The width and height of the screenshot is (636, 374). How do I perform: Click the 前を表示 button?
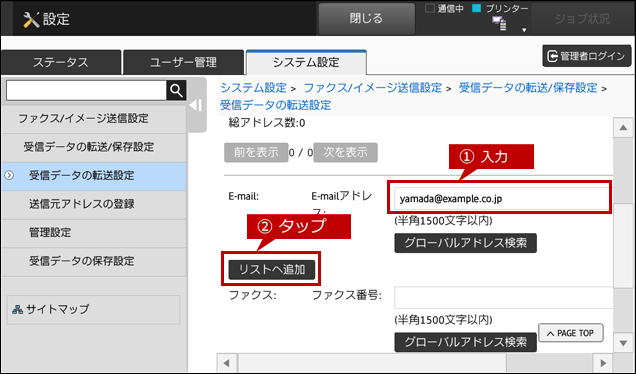coord(256,153)
